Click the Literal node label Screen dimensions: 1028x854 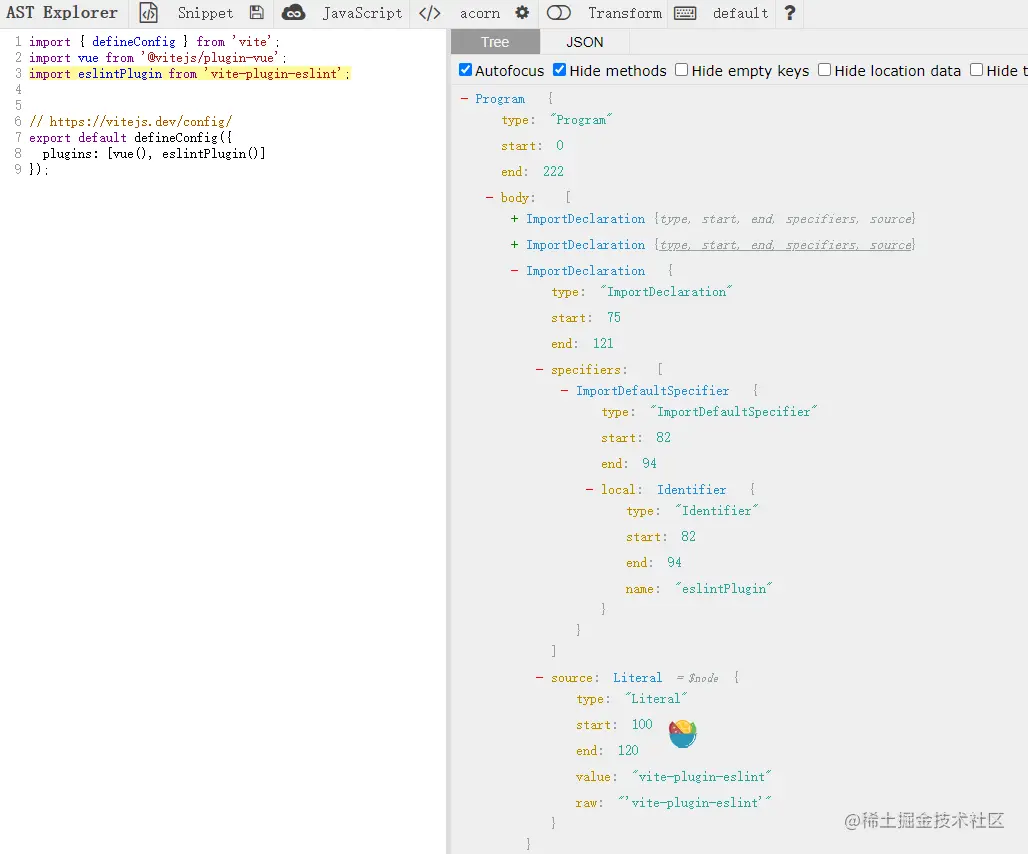[x=637, y=678]
